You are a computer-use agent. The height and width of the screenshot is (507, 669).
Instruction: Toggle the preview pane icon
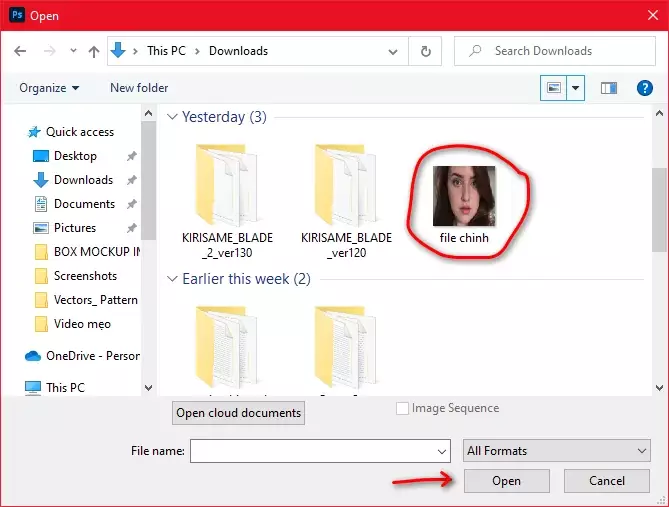[609, 88]
